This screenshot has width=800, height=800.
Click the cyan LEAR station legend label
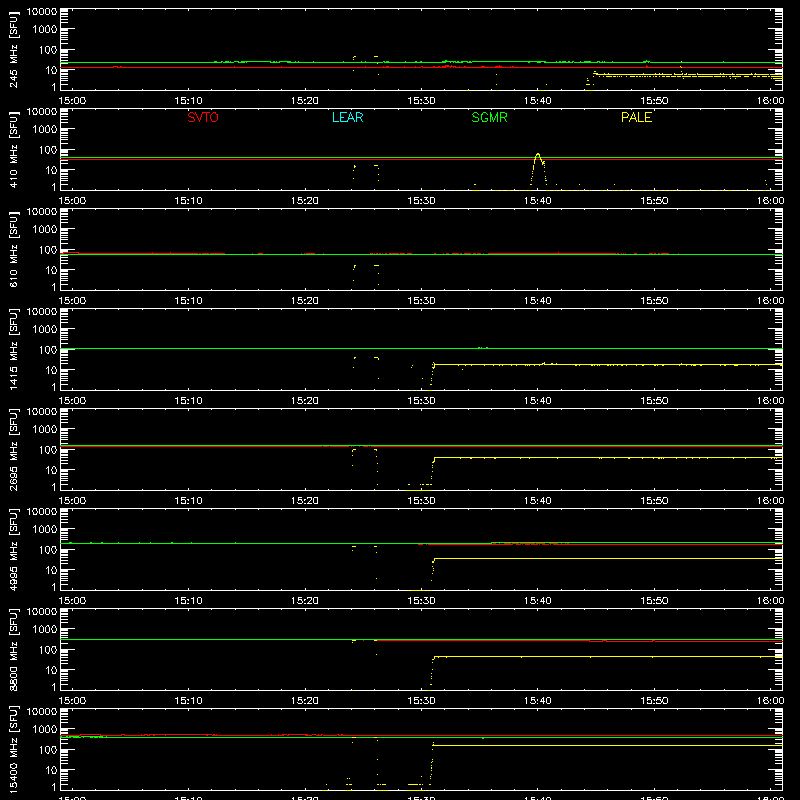[347, 117]
